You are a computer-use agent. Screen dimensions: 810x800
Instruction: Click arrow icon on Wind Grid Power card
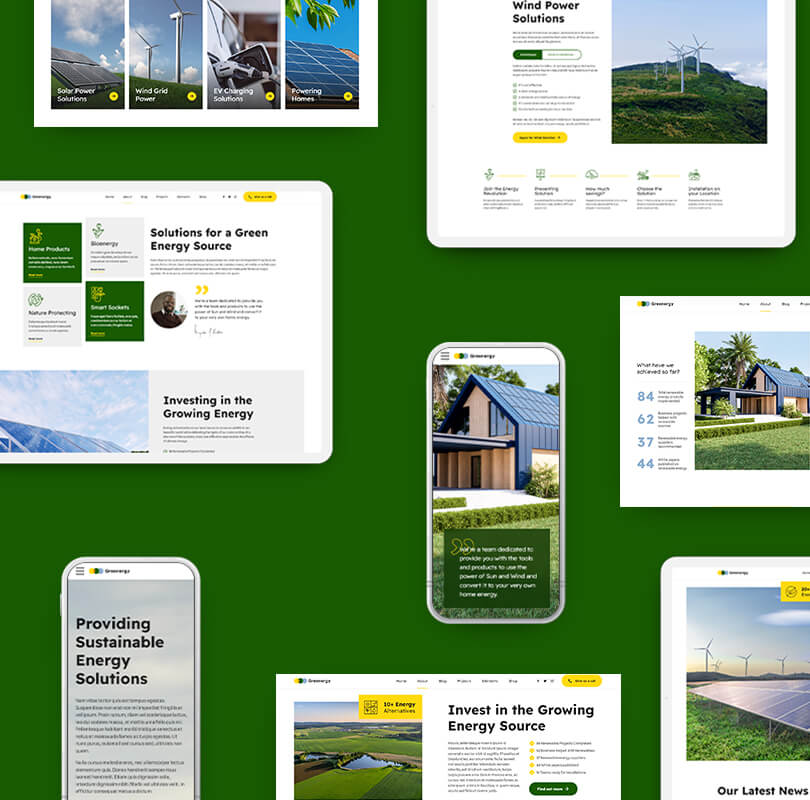coord(192,96)
